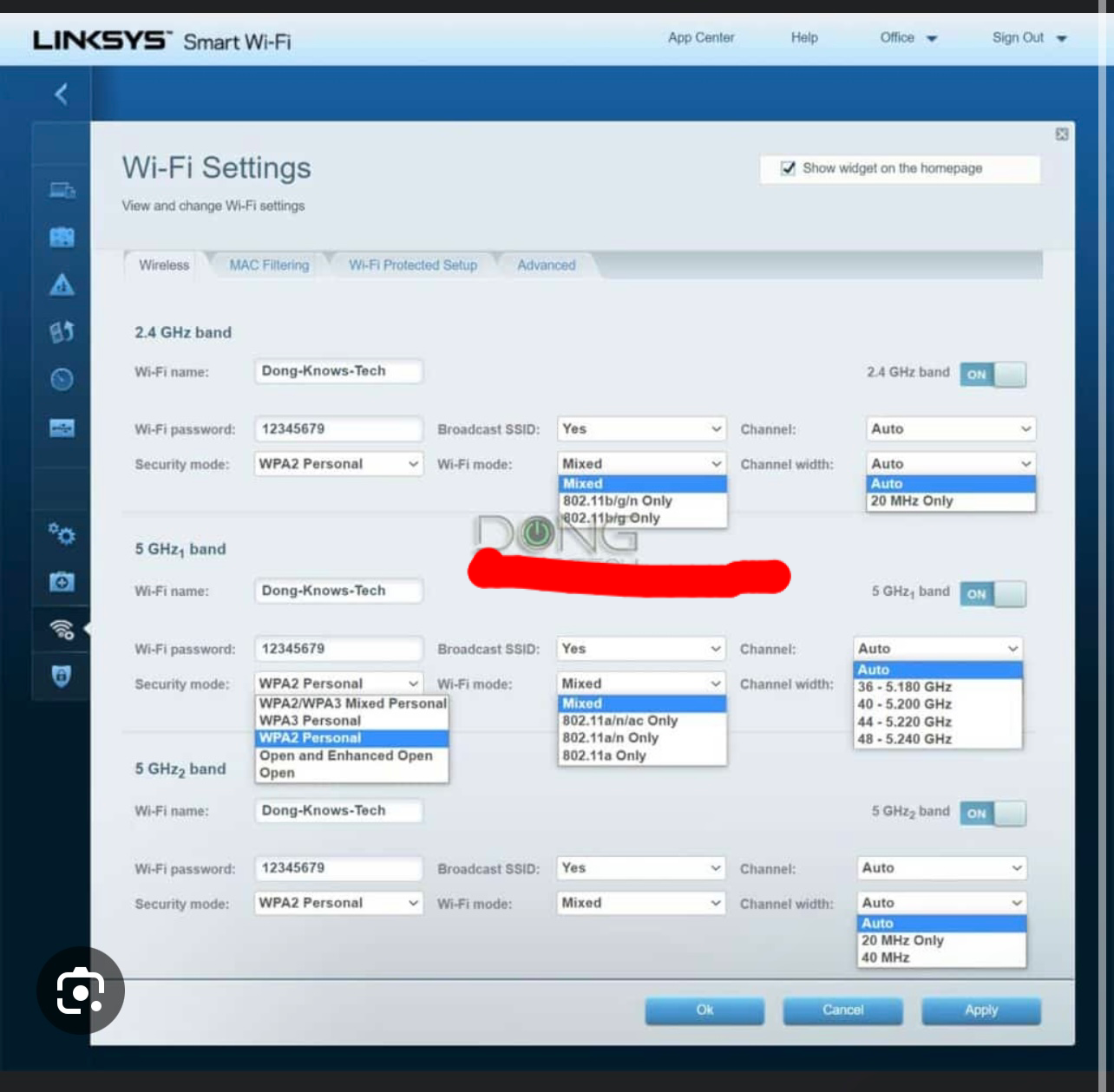Switch off the 5 GHz2 band toggle
The height and width of the screenshot is (1092, 1114).
[x=993, y=814]
